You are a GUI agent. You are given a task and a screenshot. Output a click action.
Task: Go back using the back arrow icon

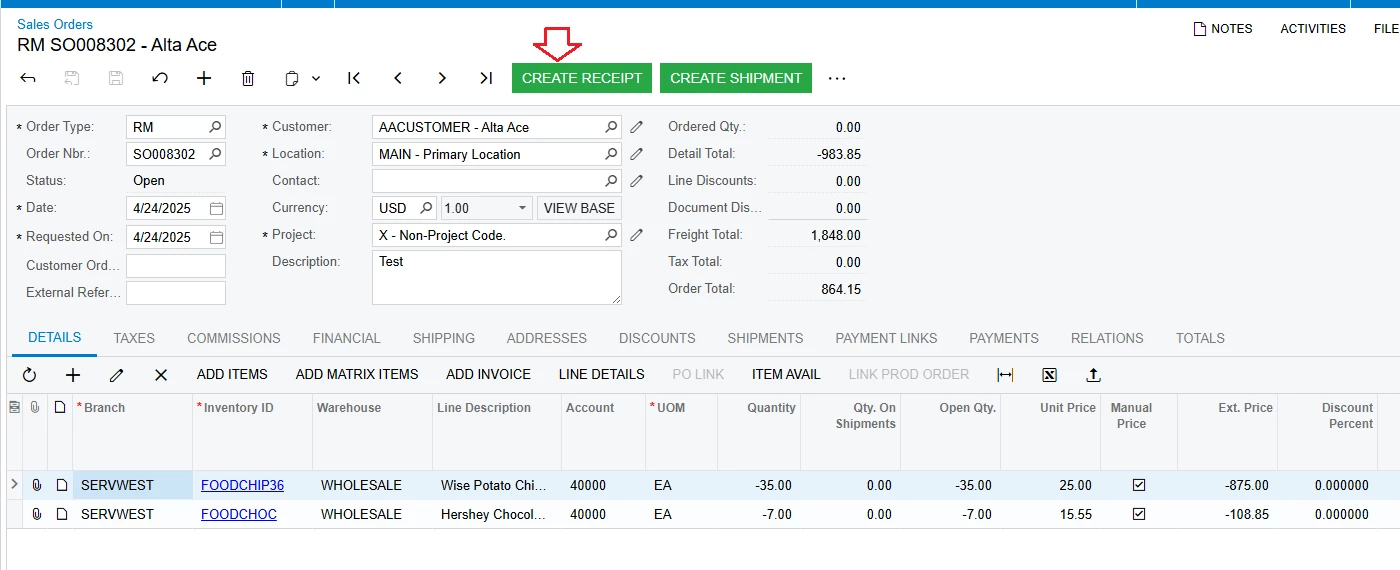tap(28, 78)
